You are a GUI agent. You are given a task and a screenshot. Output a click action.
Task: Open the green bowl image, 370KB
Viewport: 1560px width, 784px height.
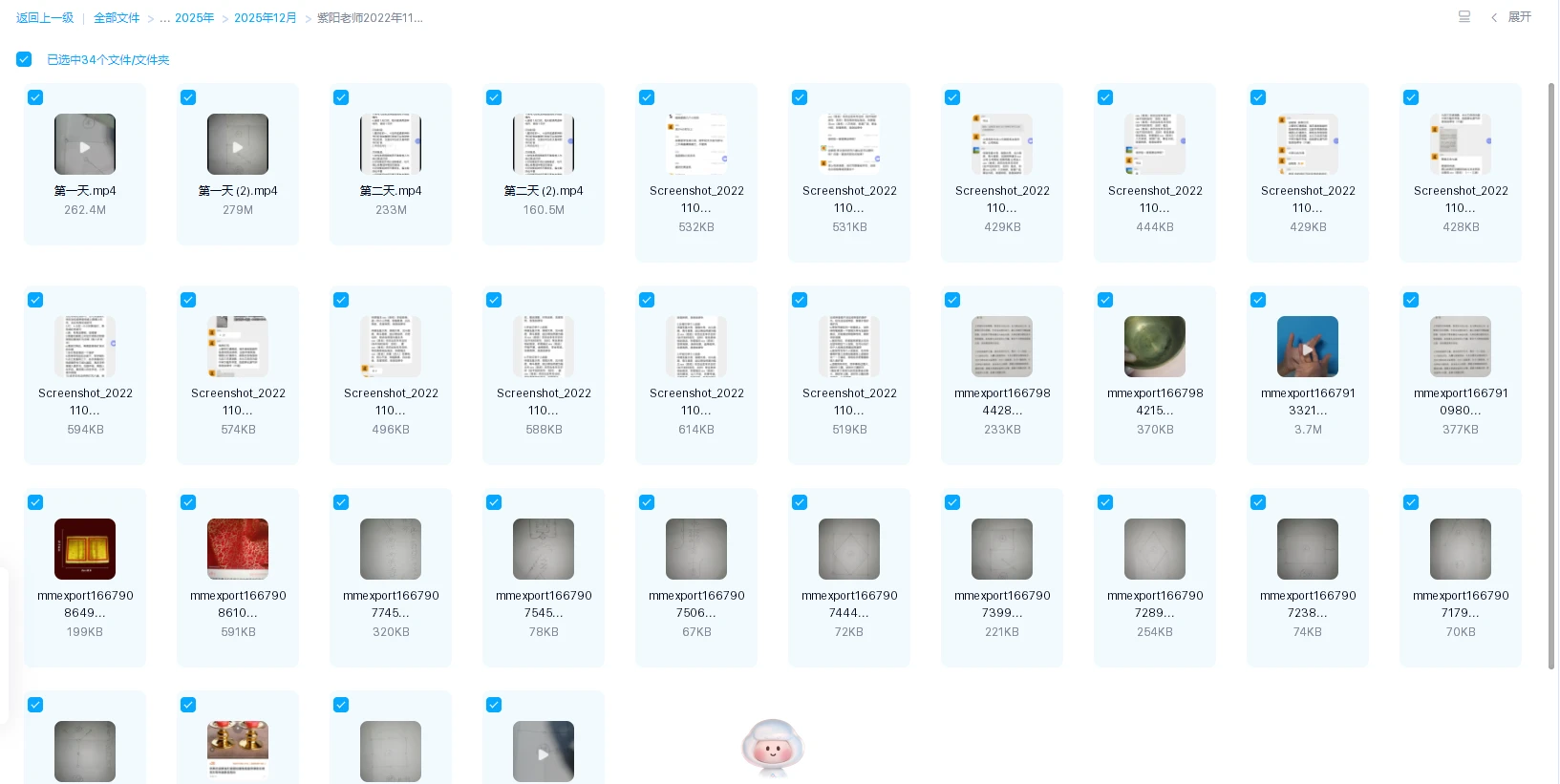[1155, 347]
